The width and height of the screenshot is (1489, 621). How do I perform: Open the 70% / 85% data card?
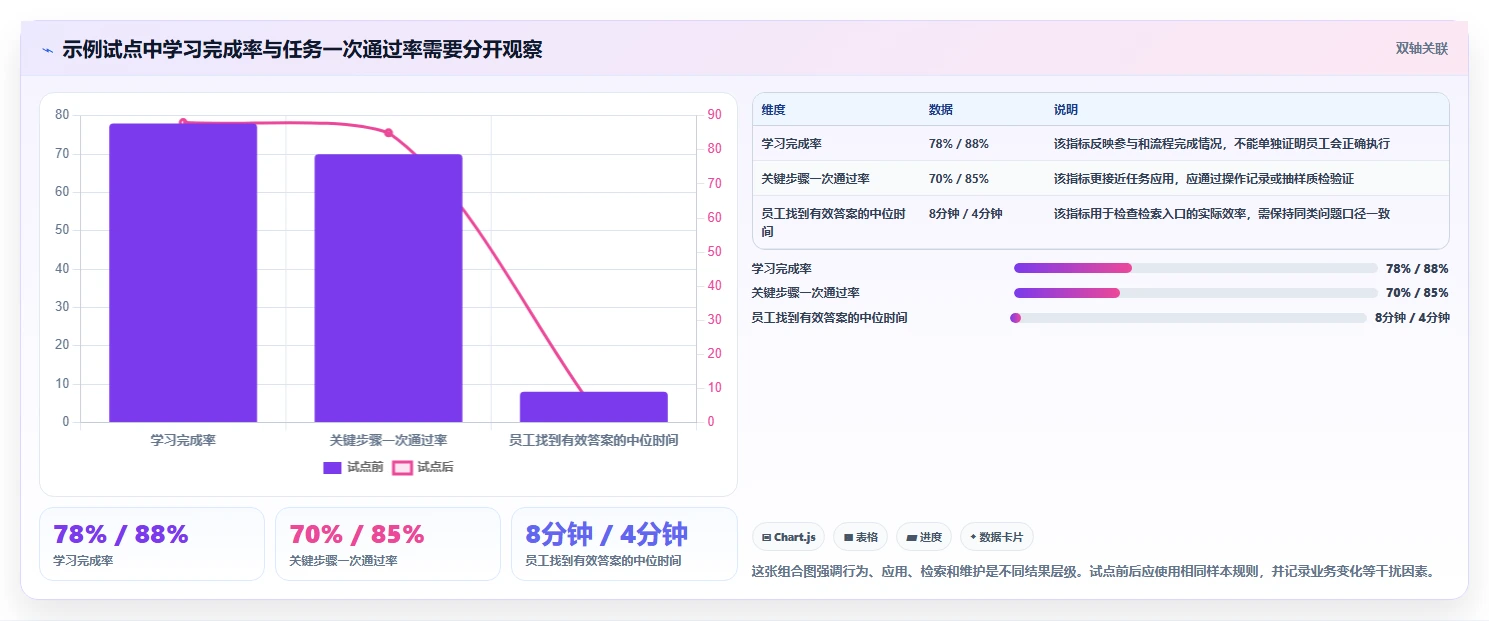click(x=388, y=544)
